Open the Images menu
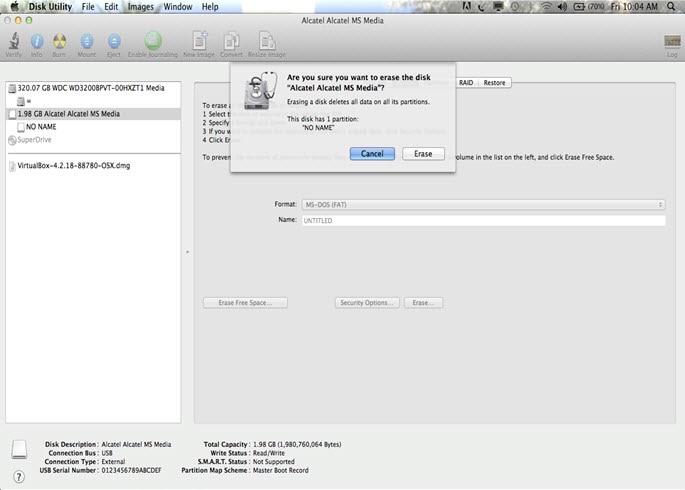This screenshot has width=685, height=490. [x=141, y=7]
